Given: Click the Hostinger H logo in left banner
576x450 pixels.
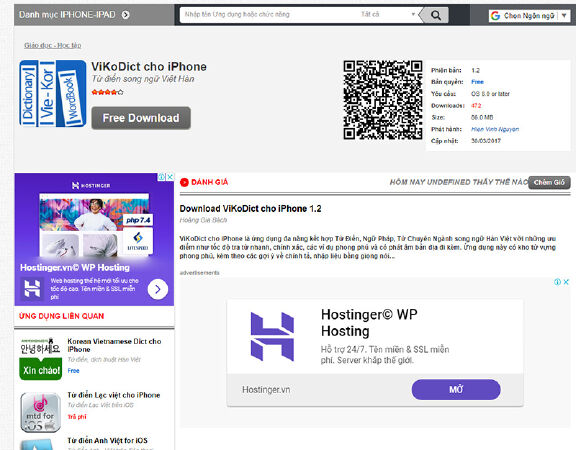Looking at the screenshot, I should [32, 288].
